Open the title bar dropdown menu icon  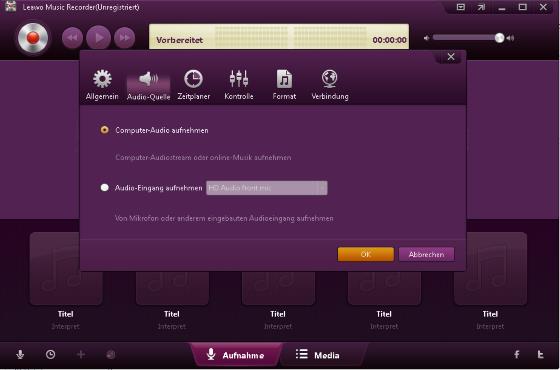461,7
